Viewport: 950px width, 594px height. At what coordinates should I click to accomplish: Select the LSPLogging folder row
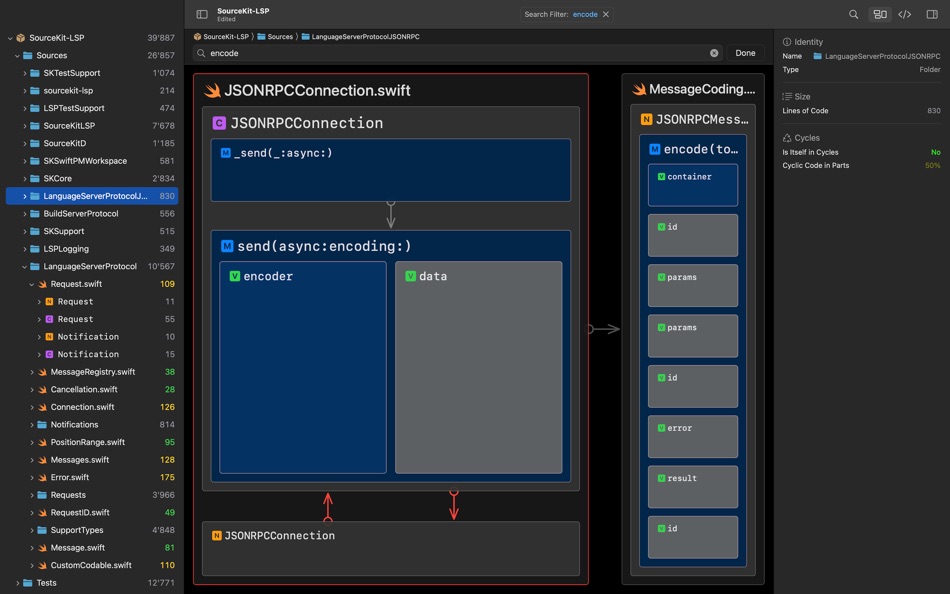92,249
